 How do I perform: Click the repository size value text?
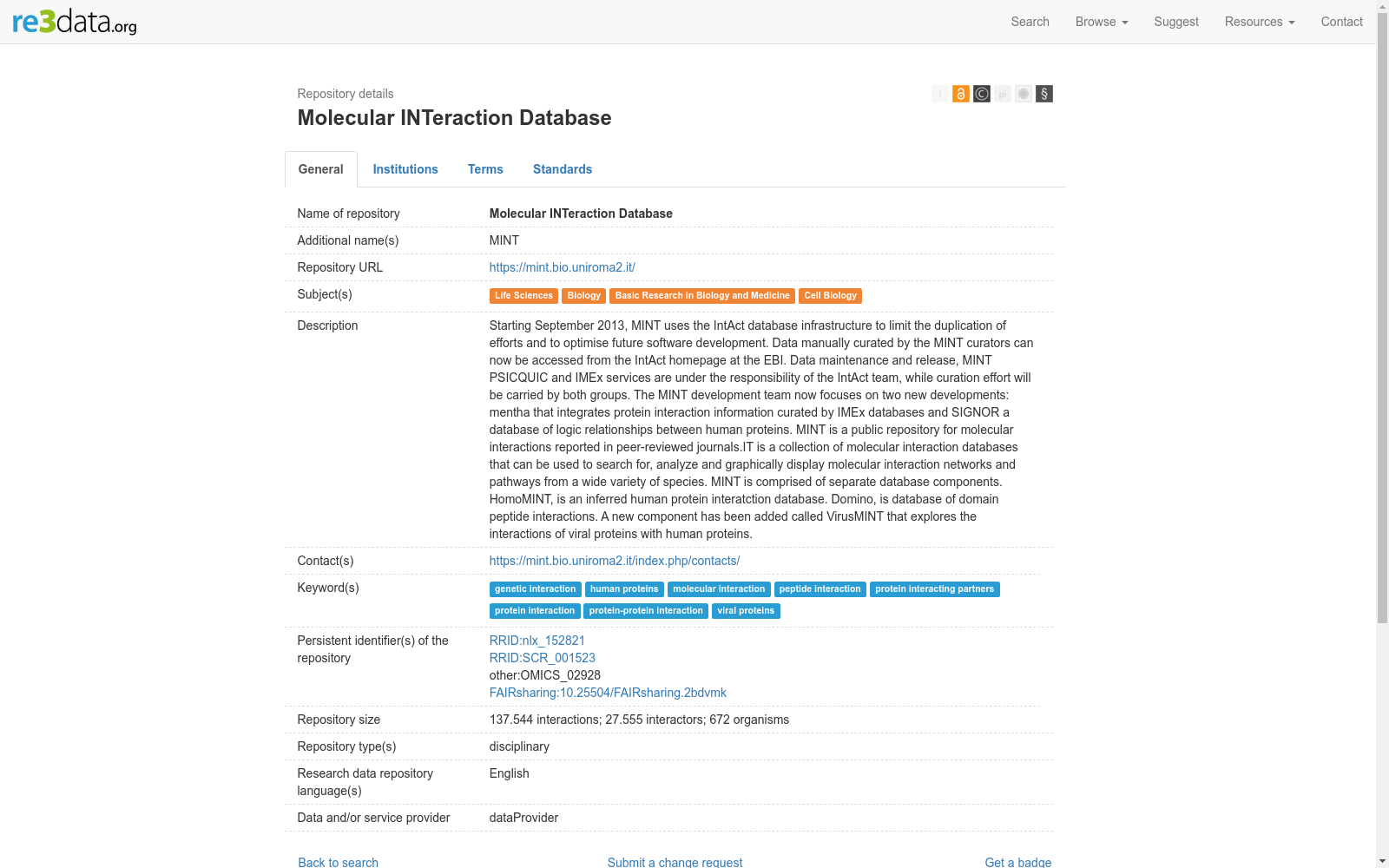click(x=639, y=720)
